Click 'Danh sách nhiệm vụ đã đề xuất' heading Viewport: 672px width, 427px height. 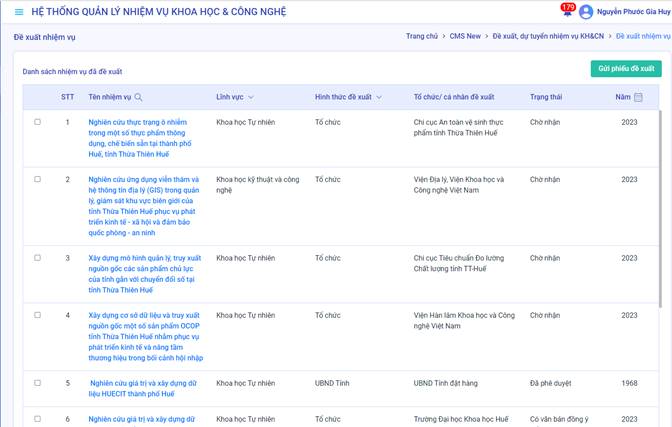point(72,72)
